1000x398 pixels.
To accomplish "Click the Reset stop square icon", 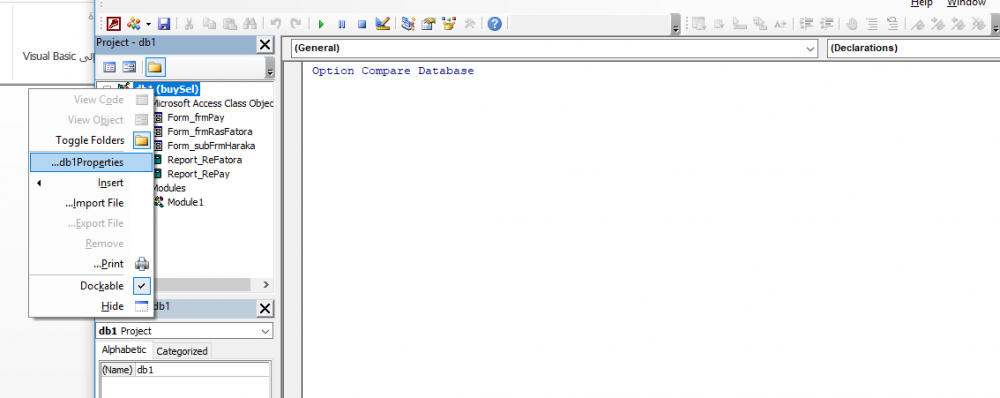I will [x=362, y=24].
